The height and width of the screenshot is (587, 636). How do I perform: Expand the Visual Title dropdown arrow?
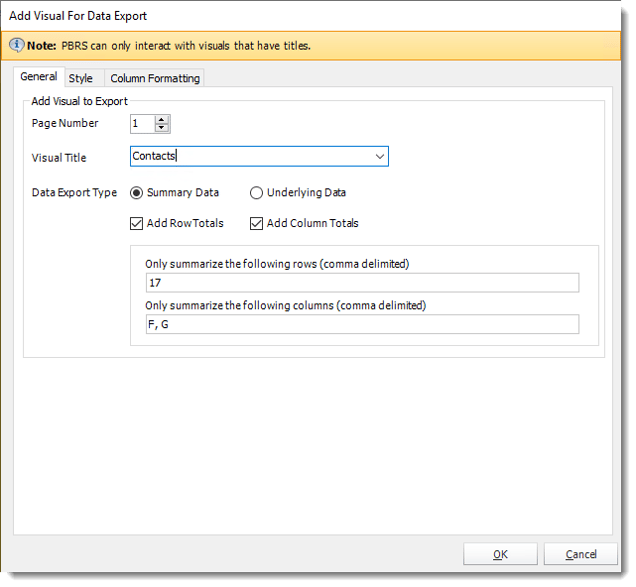click(380, 157)
